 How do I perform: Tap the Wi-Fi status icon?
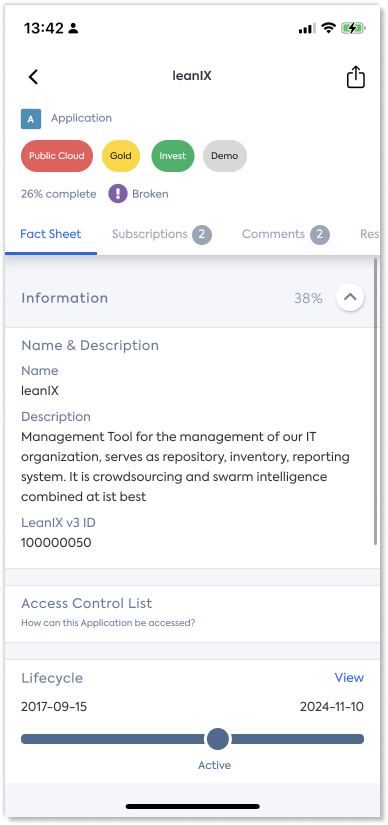pos(329,28)
